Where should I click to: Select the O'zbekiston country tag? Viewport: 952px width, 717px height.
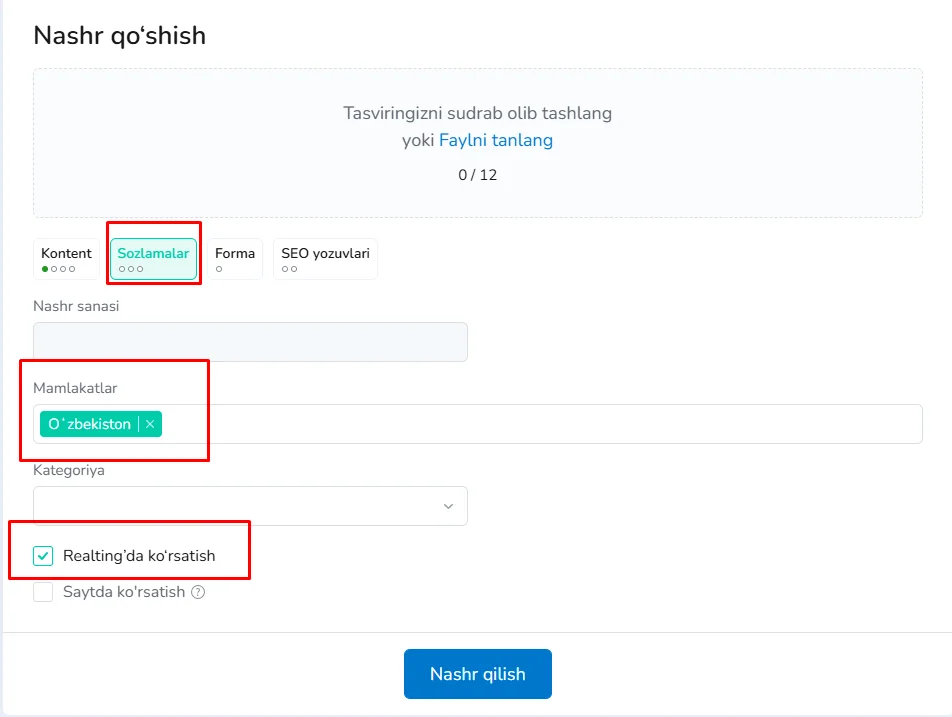(92, 423)
